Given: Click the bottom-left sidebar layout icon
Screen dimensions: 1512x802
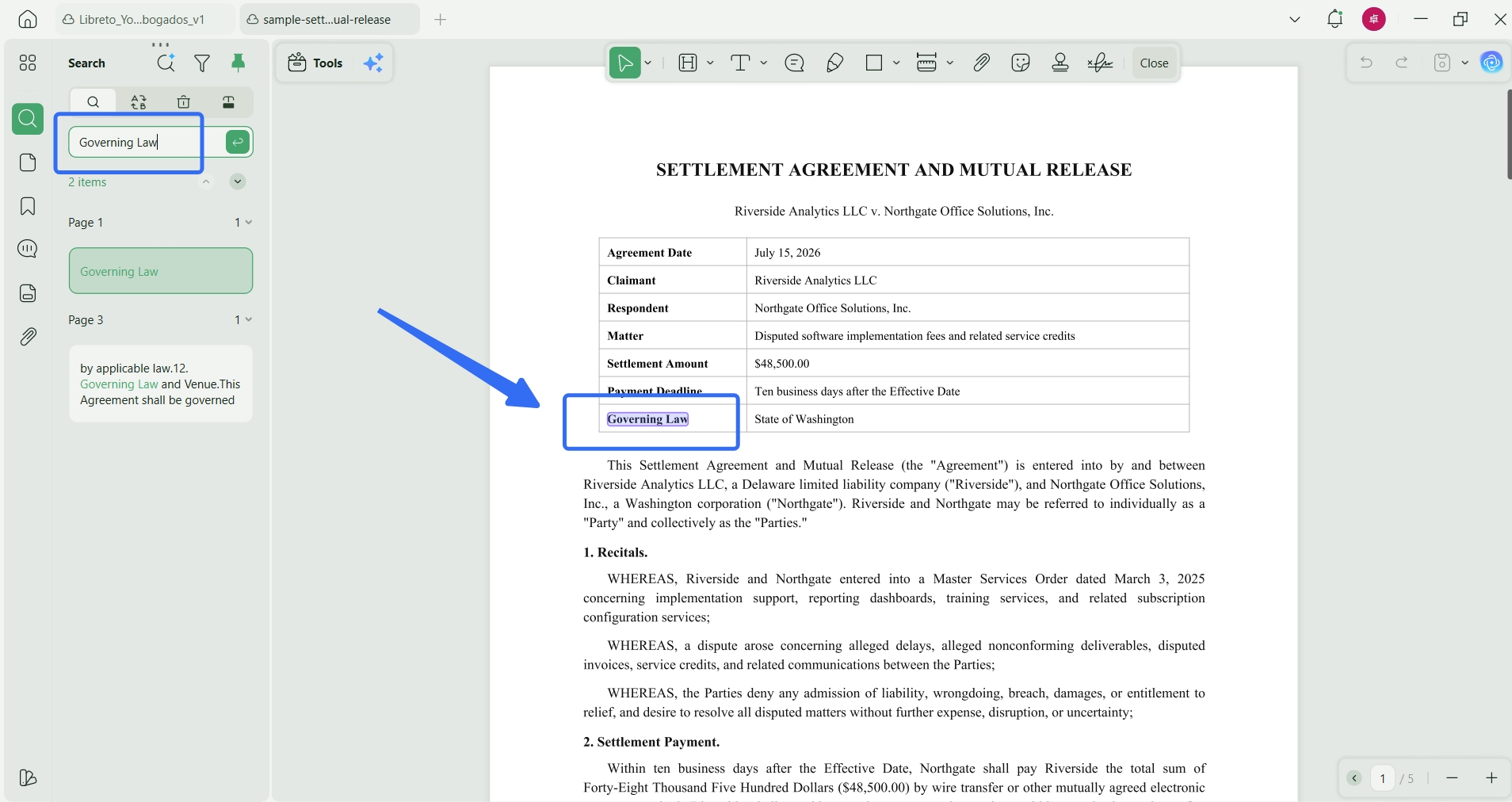Looking at the screenshot, I should pos(28,777).
